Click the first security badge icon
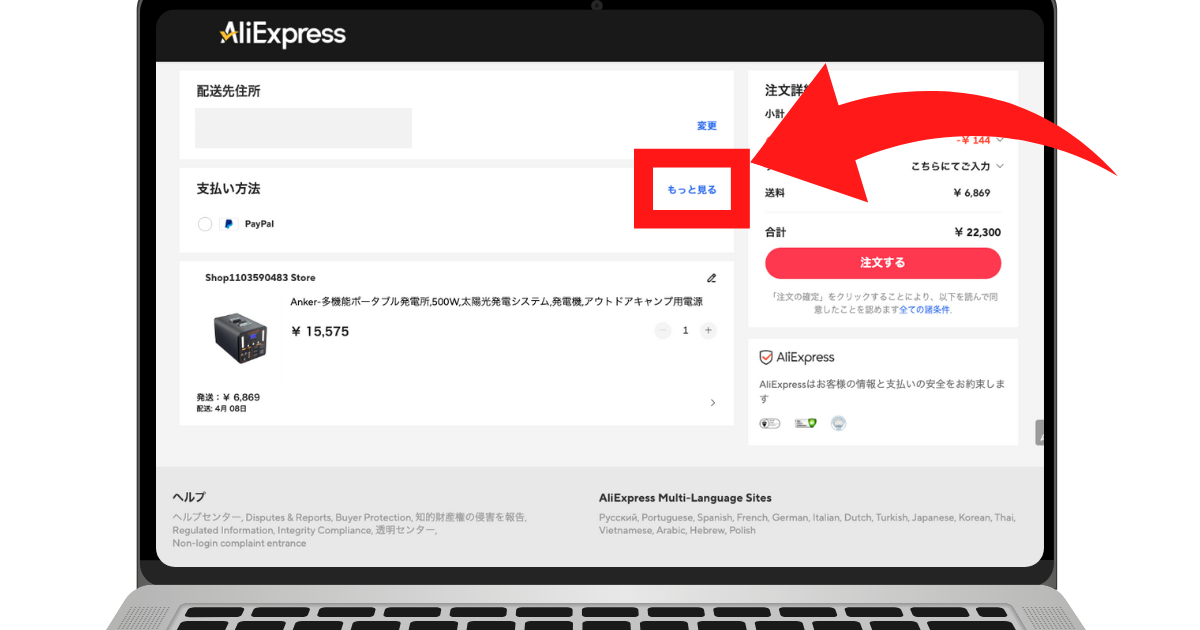The width and height of the screenshot is (1200, 630). (769, 423)
